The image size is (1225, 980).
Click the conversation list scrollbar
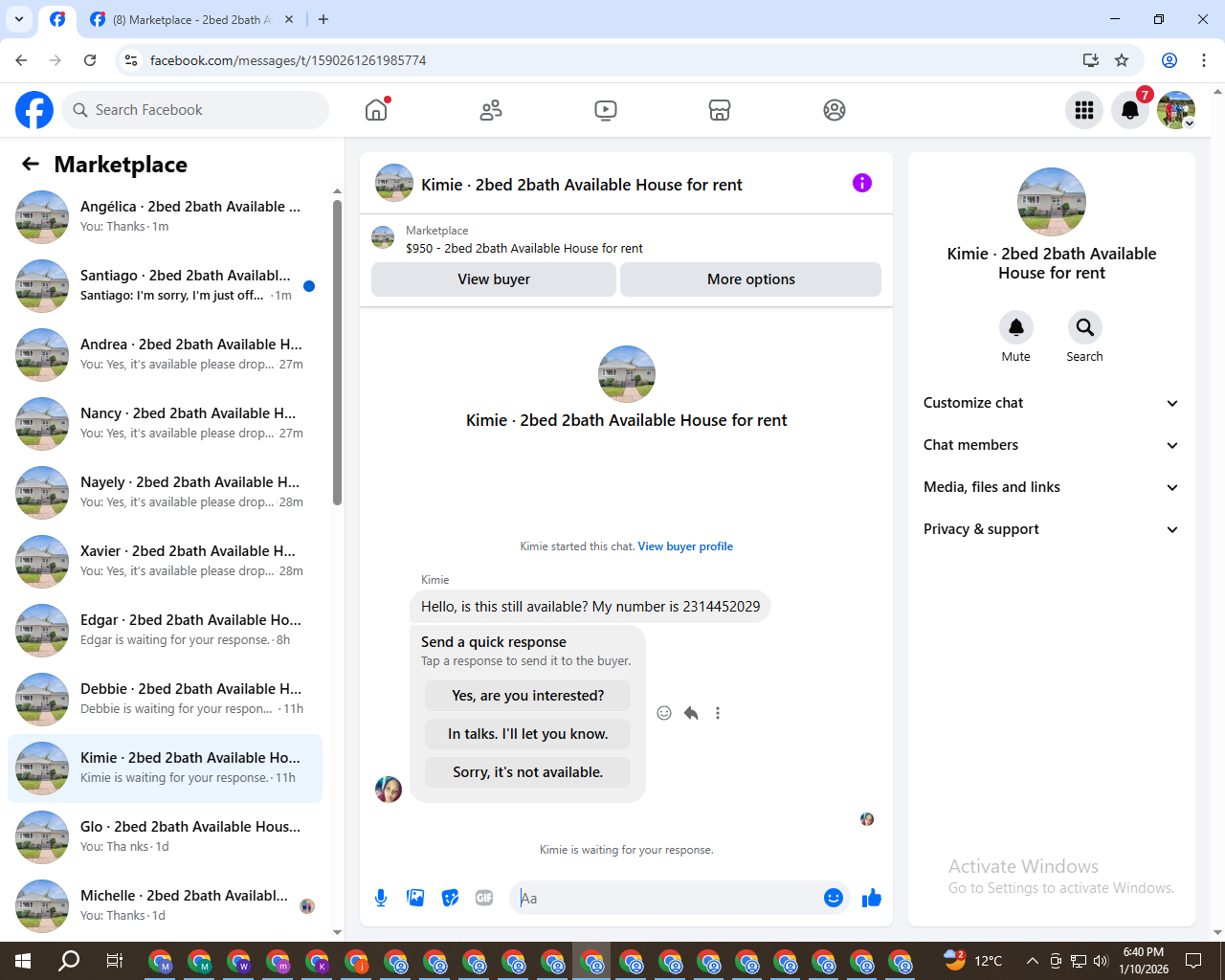pos(337,352)
